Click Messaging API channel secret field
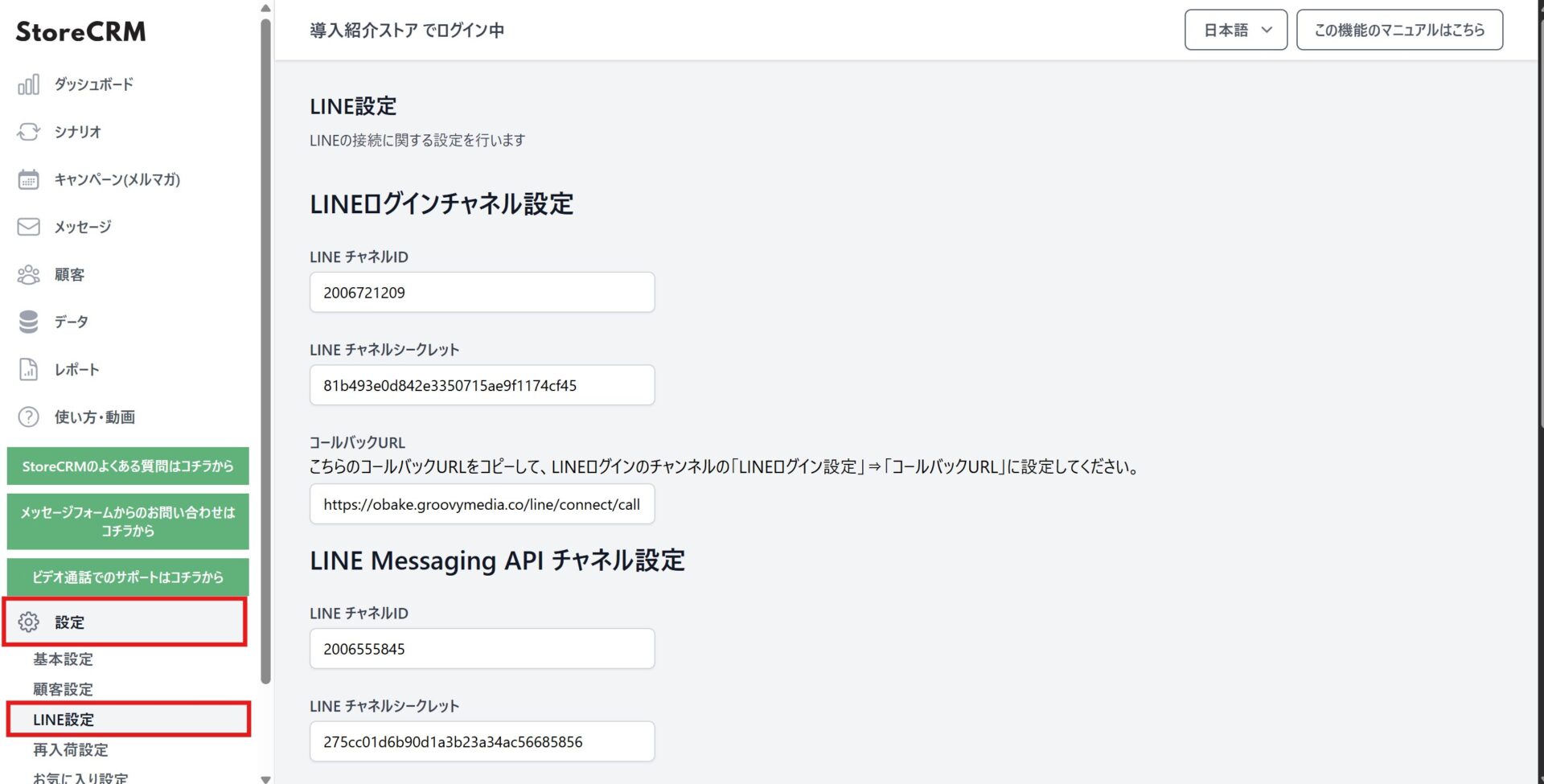The image size is (1544, 784). [x=482, y=742]
